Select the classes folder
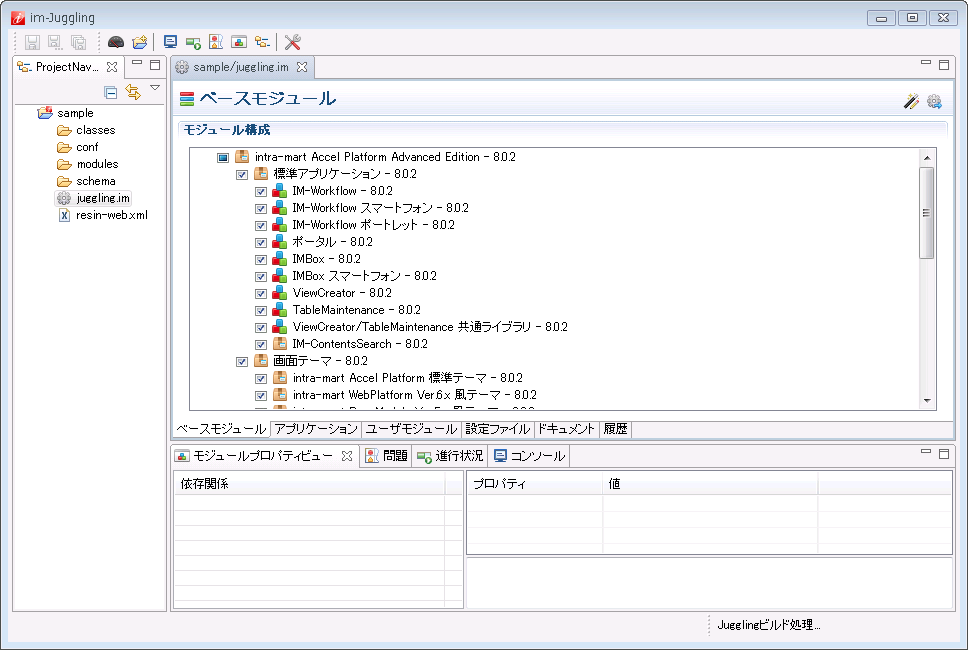The height and width of the screenshot is (650, 968). point(95,130)
